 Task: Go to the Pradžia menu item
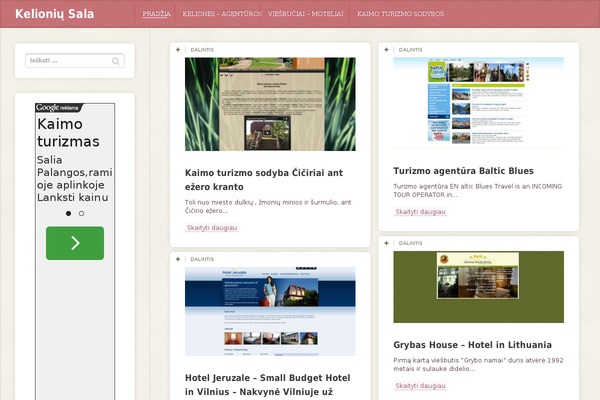156,14
